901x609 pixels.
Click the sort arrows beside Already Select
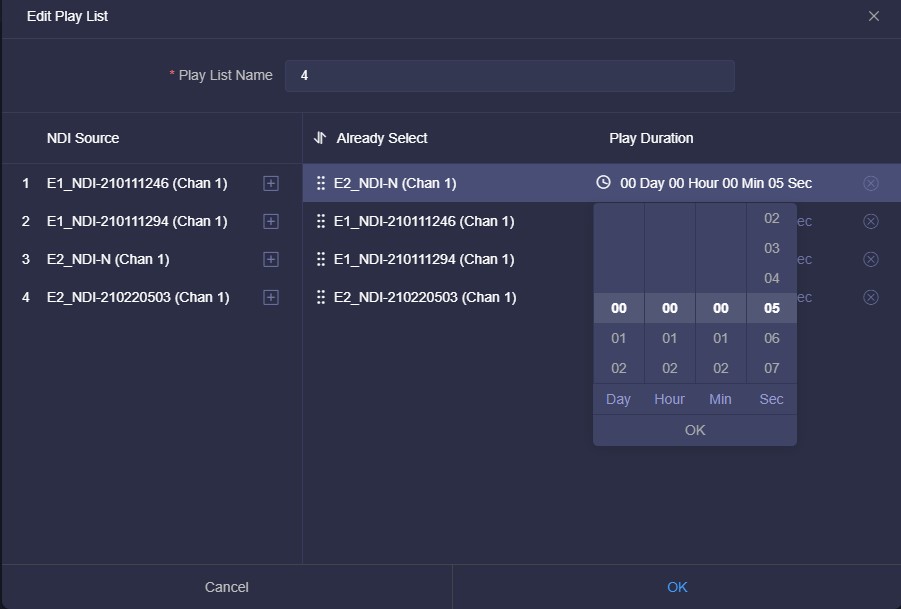(x=320, y=138)
